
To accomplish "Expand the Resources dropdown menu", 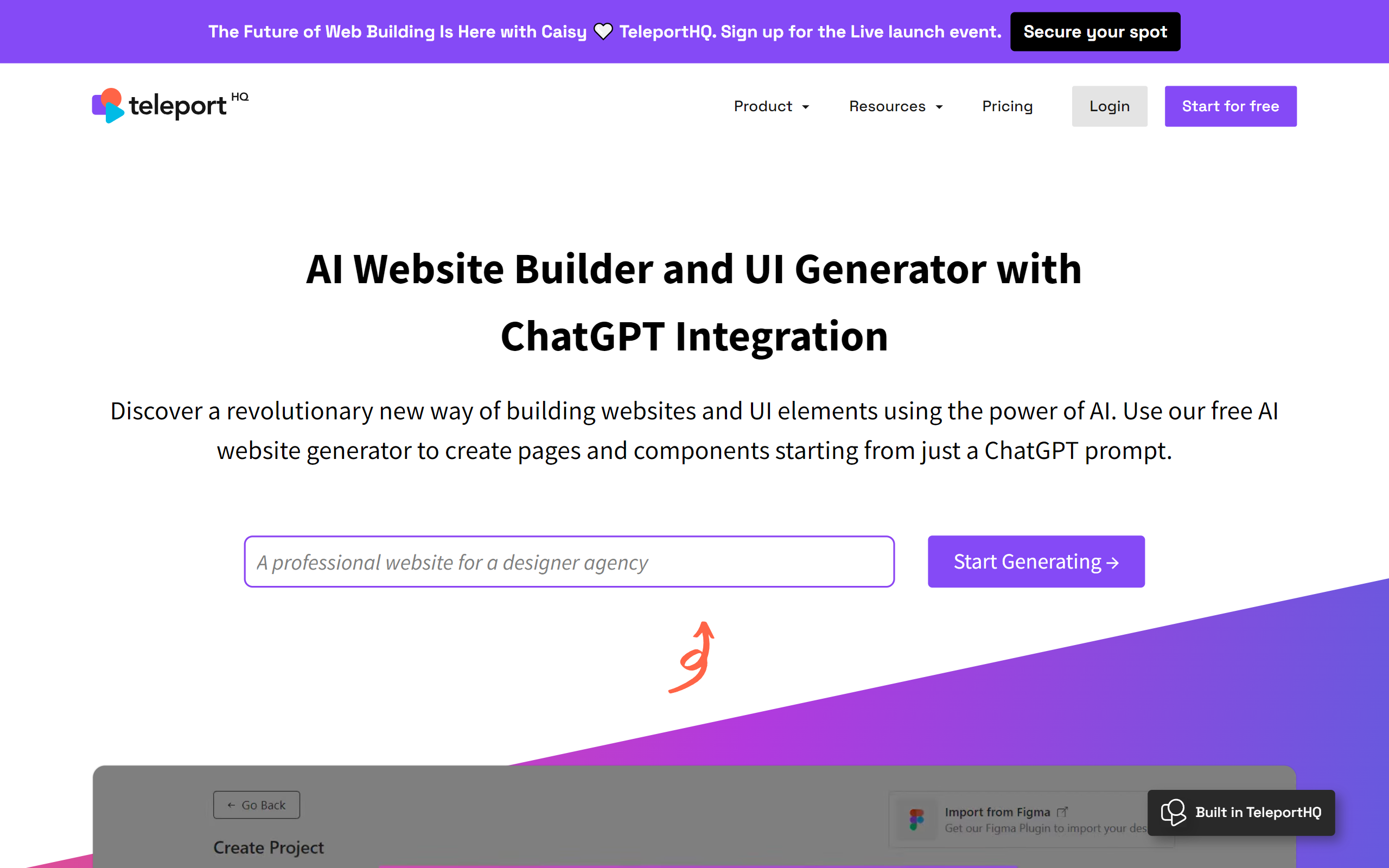I will [895, 106].
